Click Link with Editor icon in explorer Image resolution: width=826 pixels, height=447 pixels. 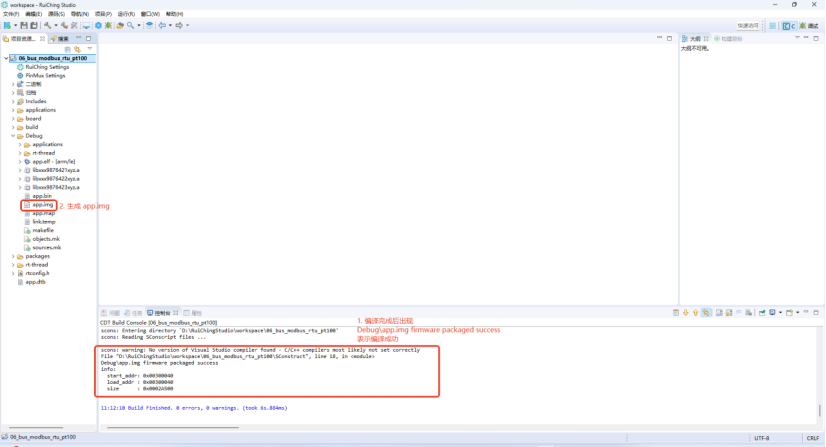coord(77,49)
